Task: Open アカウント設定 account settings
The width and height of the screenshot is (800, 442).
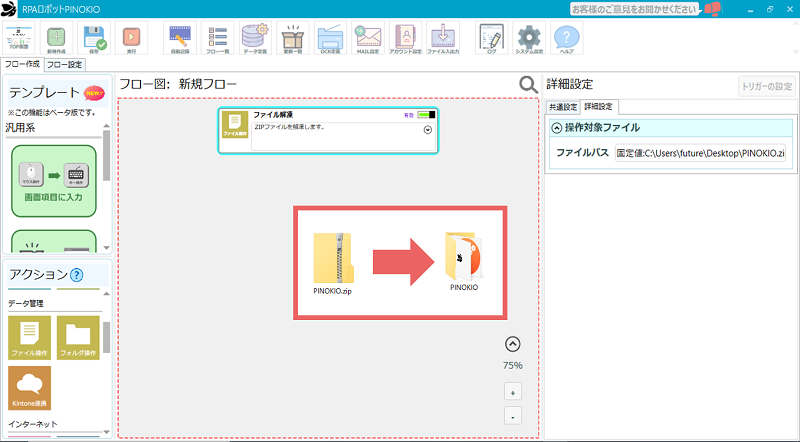Action: pos(406,38)
